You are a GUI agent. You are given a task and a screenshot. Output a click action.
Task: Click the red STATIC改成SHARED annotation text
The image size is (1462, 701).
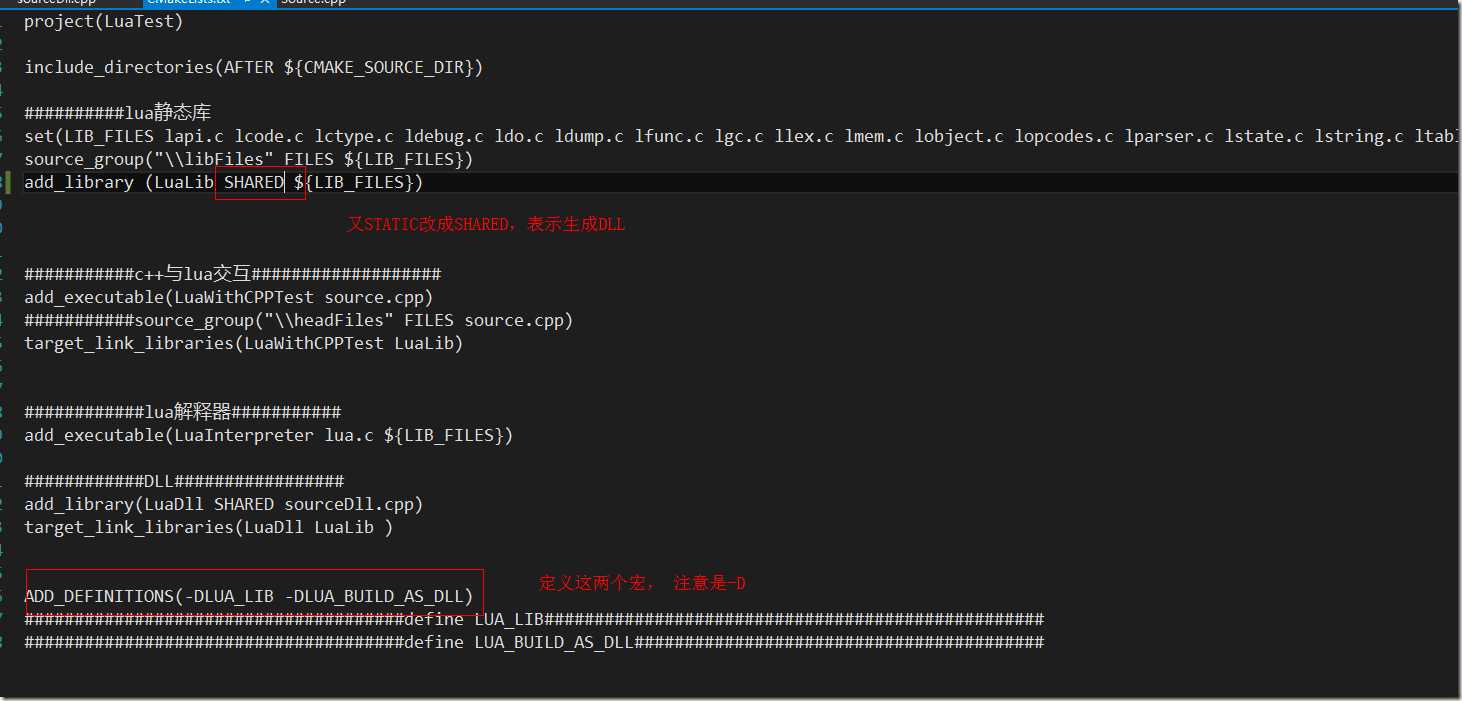pos(486,225)
